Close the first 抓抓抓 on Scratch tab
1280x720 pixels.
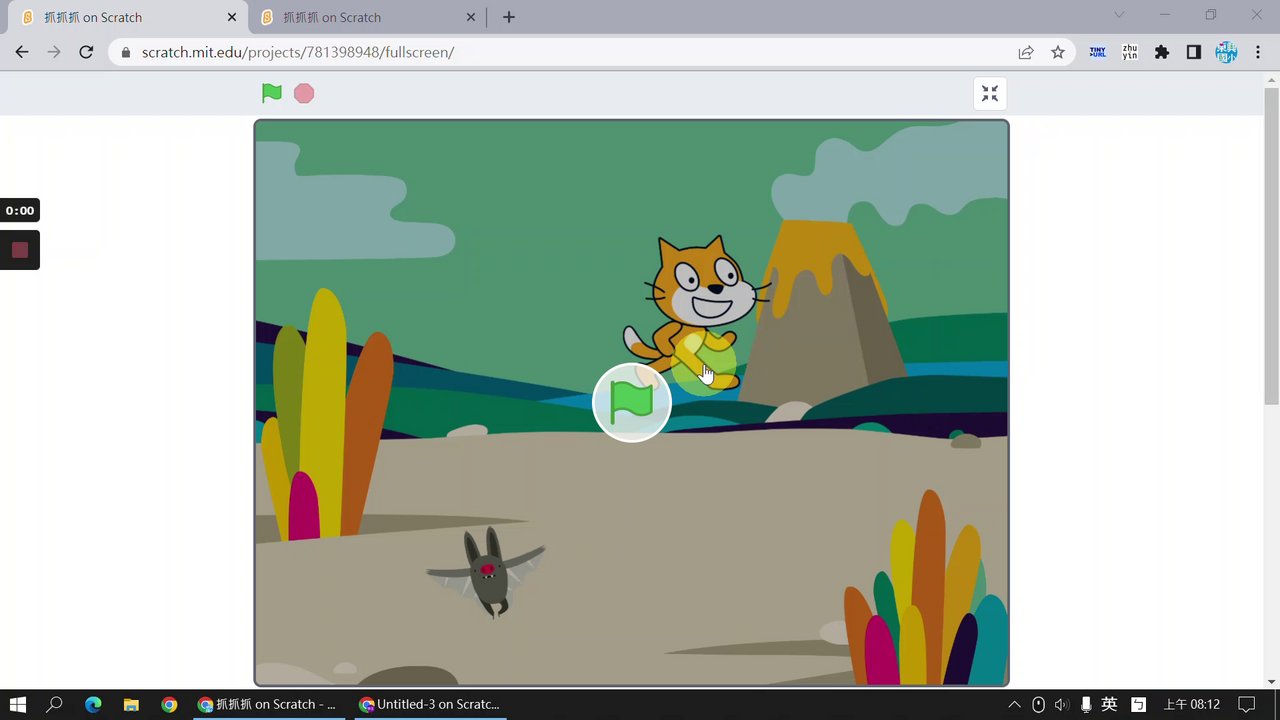coord(232,17)
